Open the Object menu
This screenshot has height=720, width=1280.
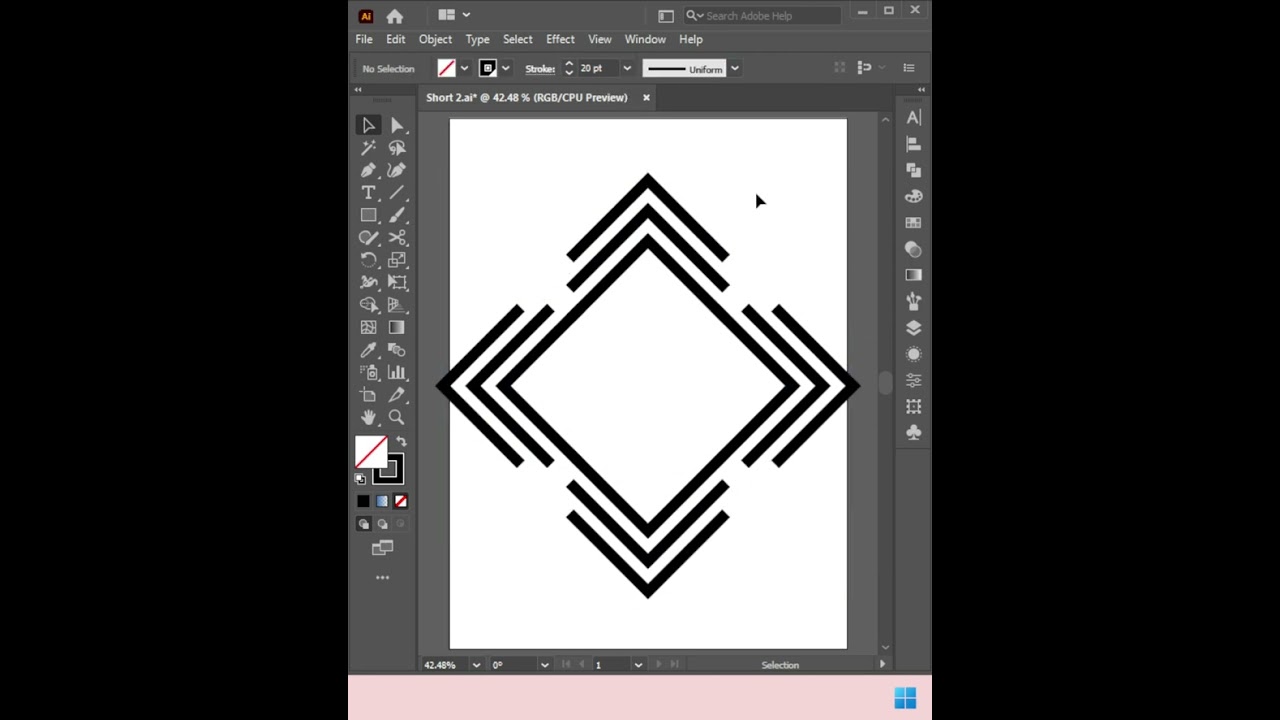click(435, 39)
